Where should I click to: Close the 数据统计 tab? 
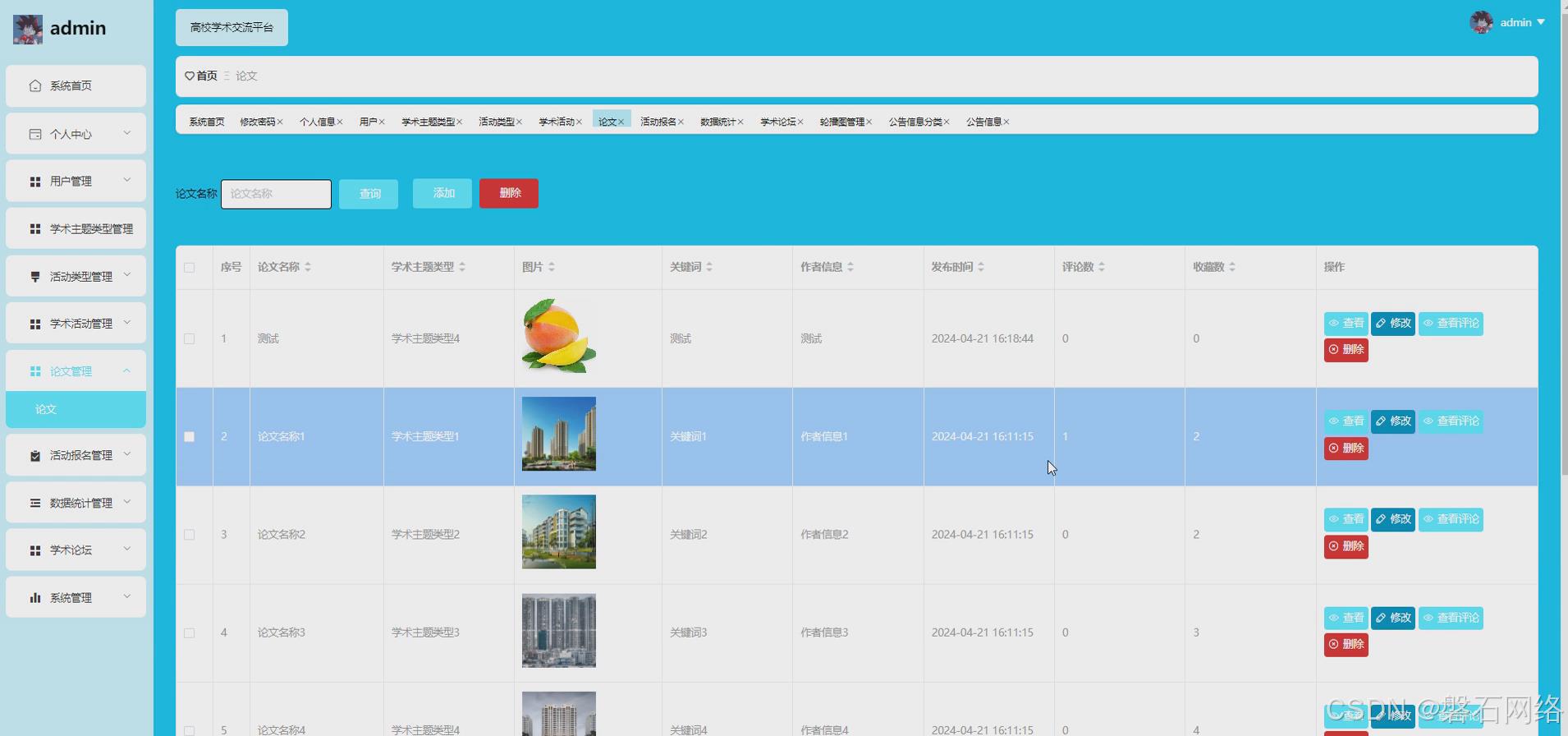tap(740, 122)
